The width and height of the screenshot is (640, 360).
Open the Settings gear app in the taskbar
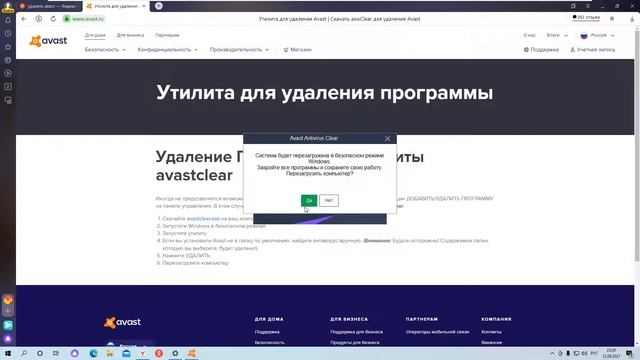pos(175,353)
